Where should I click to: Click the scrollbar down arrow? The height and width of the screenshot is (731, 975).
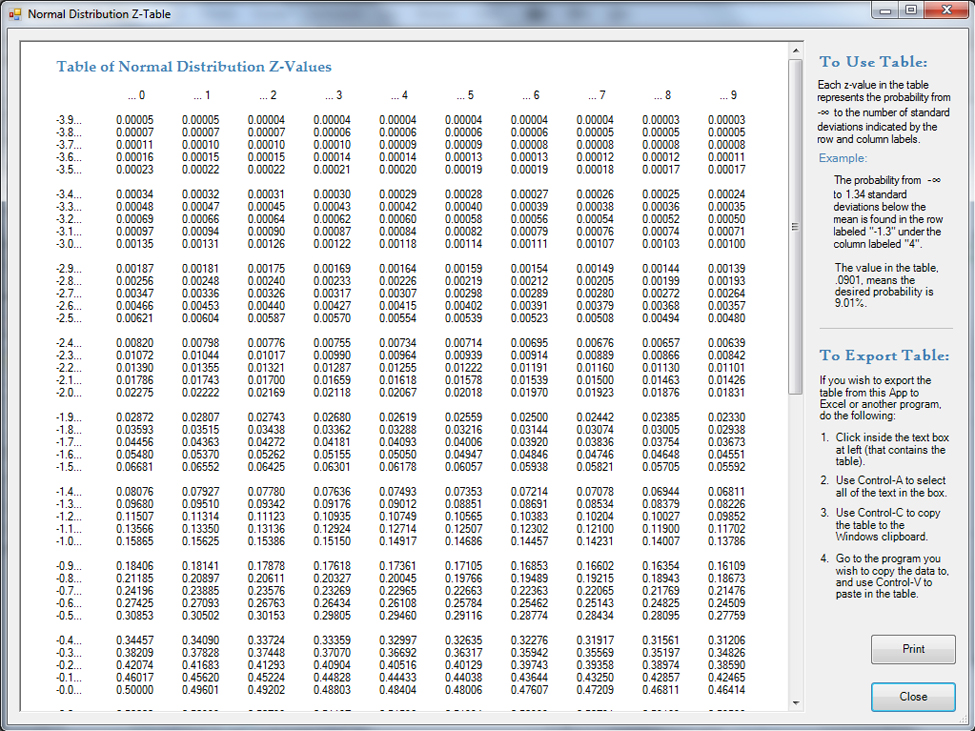coord(795,703)
